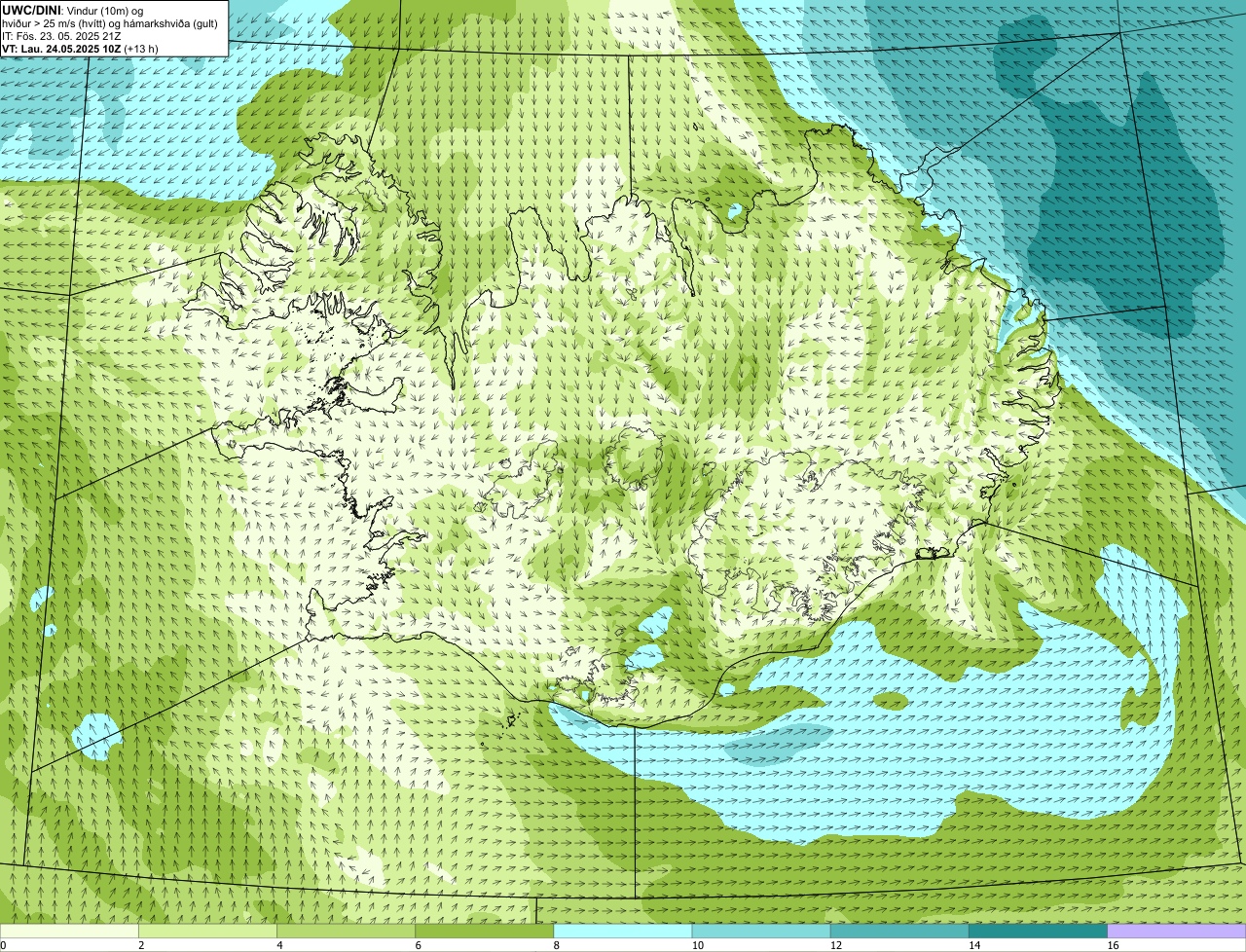Click the legend tick label '14'
The image size is (1246, 952).
[x=974, y=945]
